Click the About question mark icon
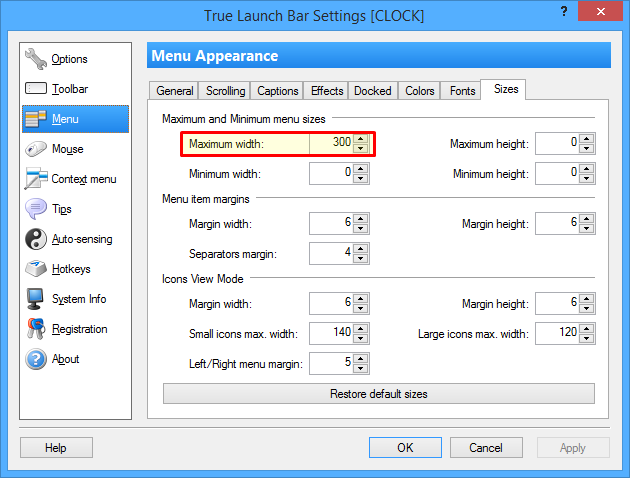Viewport: 630px width, 478px height. pos(36,359)
